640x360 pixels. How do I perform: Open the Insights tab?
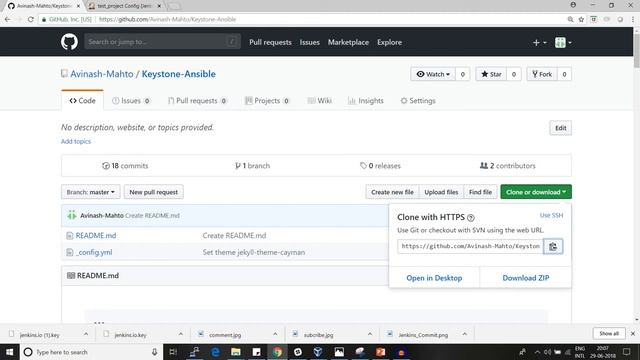pyautogui.click(x=366, y=100)
